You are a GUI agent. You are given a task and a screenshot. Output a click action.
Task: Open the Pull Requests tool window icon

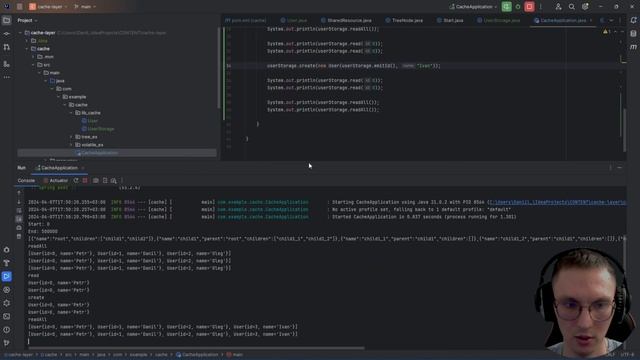coord(7,48)
